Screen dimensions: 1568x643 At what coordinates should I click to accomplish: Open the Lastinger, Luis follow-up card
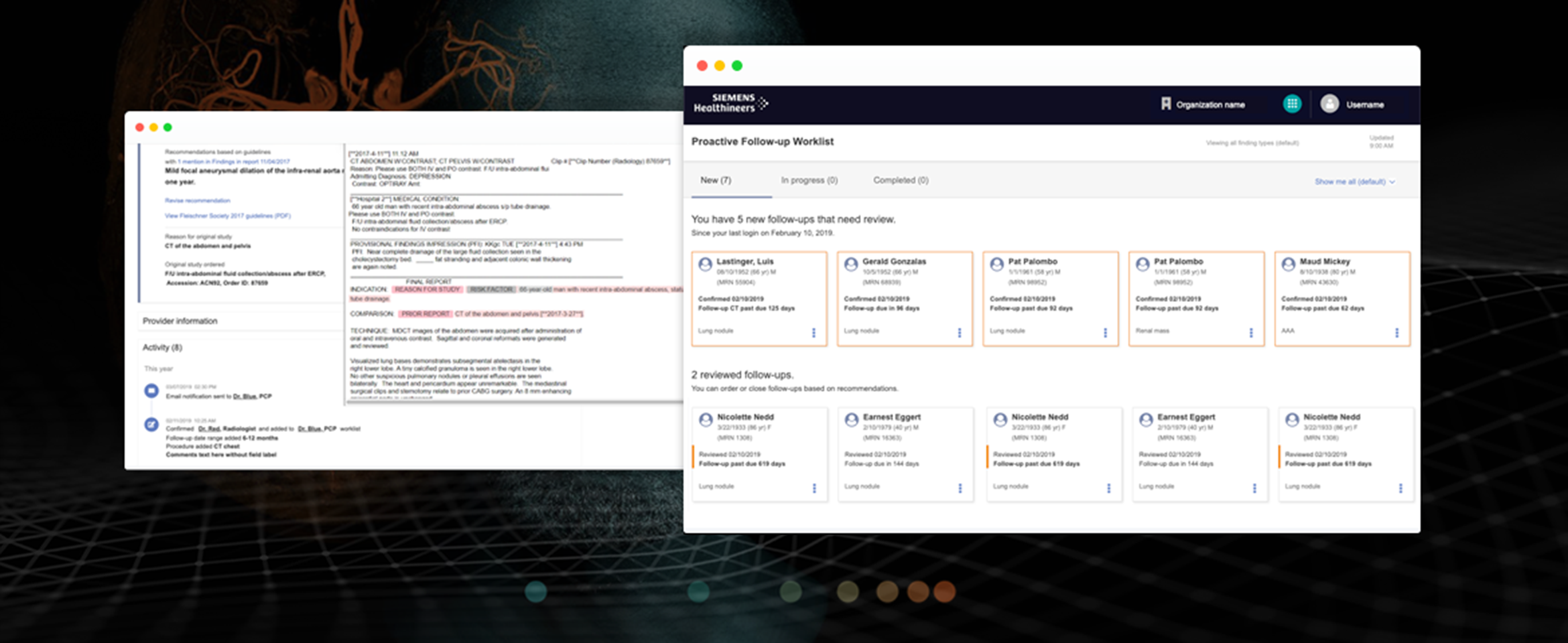(759, 299)
